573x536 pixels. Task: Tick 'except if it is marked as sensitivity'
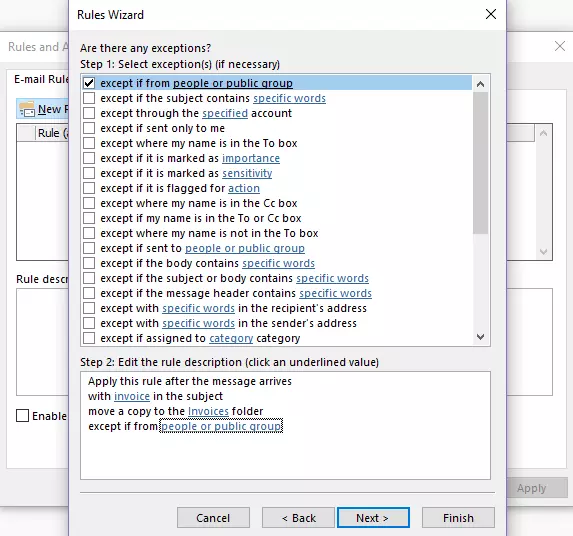[89, 173]
